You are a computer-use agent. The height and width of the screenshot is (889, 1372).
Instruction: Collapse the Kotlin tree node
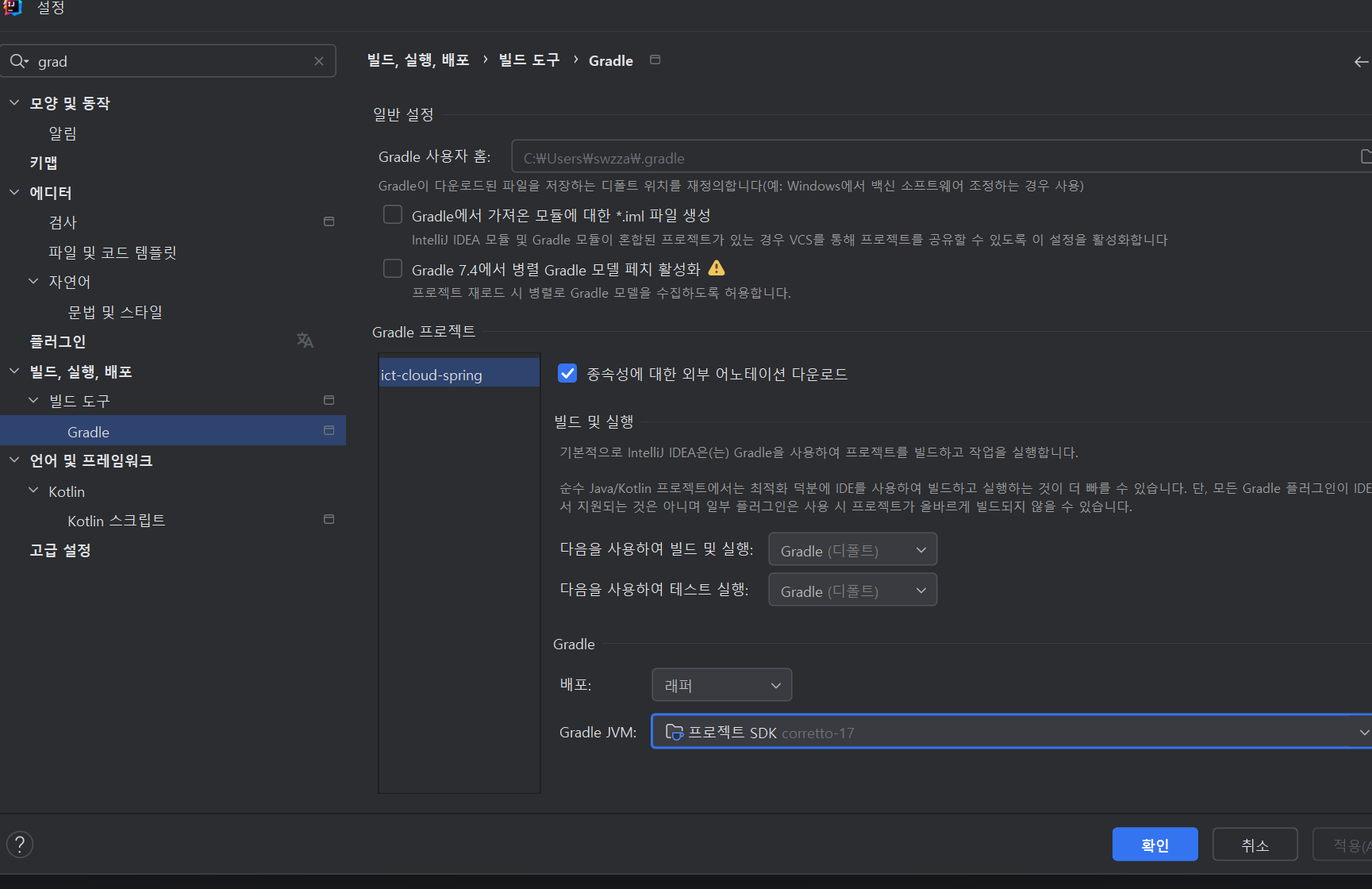pos(33,491)
